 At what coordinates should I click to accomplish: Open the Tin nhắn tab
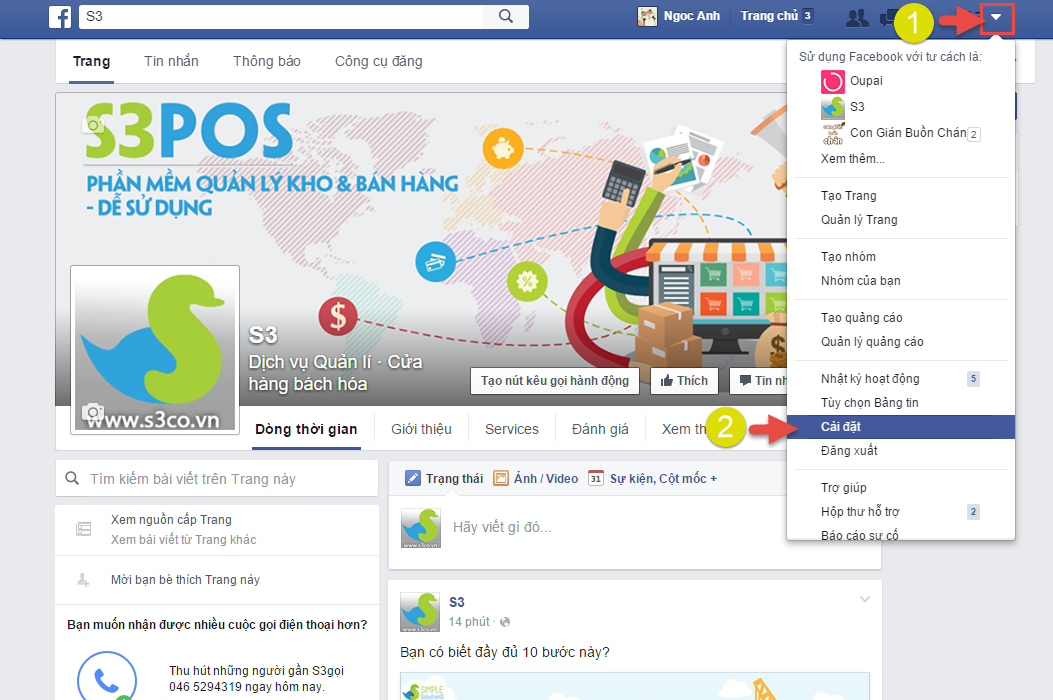pyautogui.click(x=171, y=62)
